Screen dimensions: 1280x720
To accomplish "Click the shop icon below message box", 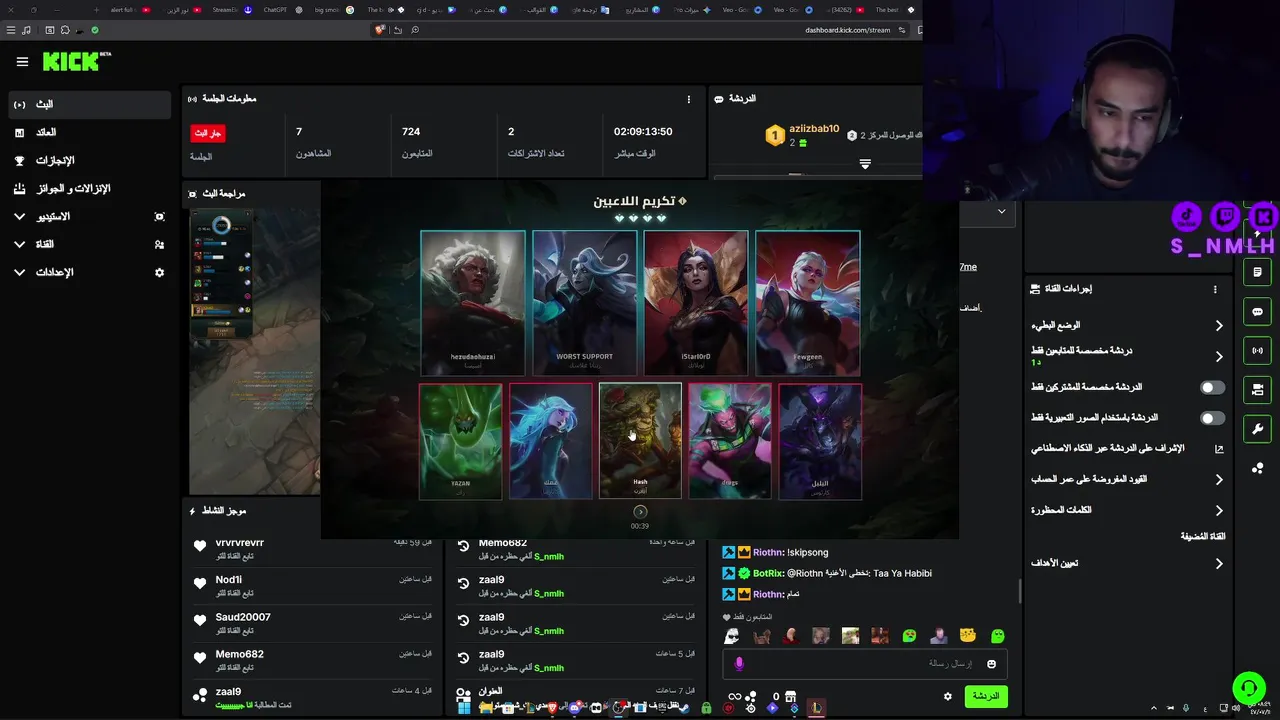I will tap(790, 697).
